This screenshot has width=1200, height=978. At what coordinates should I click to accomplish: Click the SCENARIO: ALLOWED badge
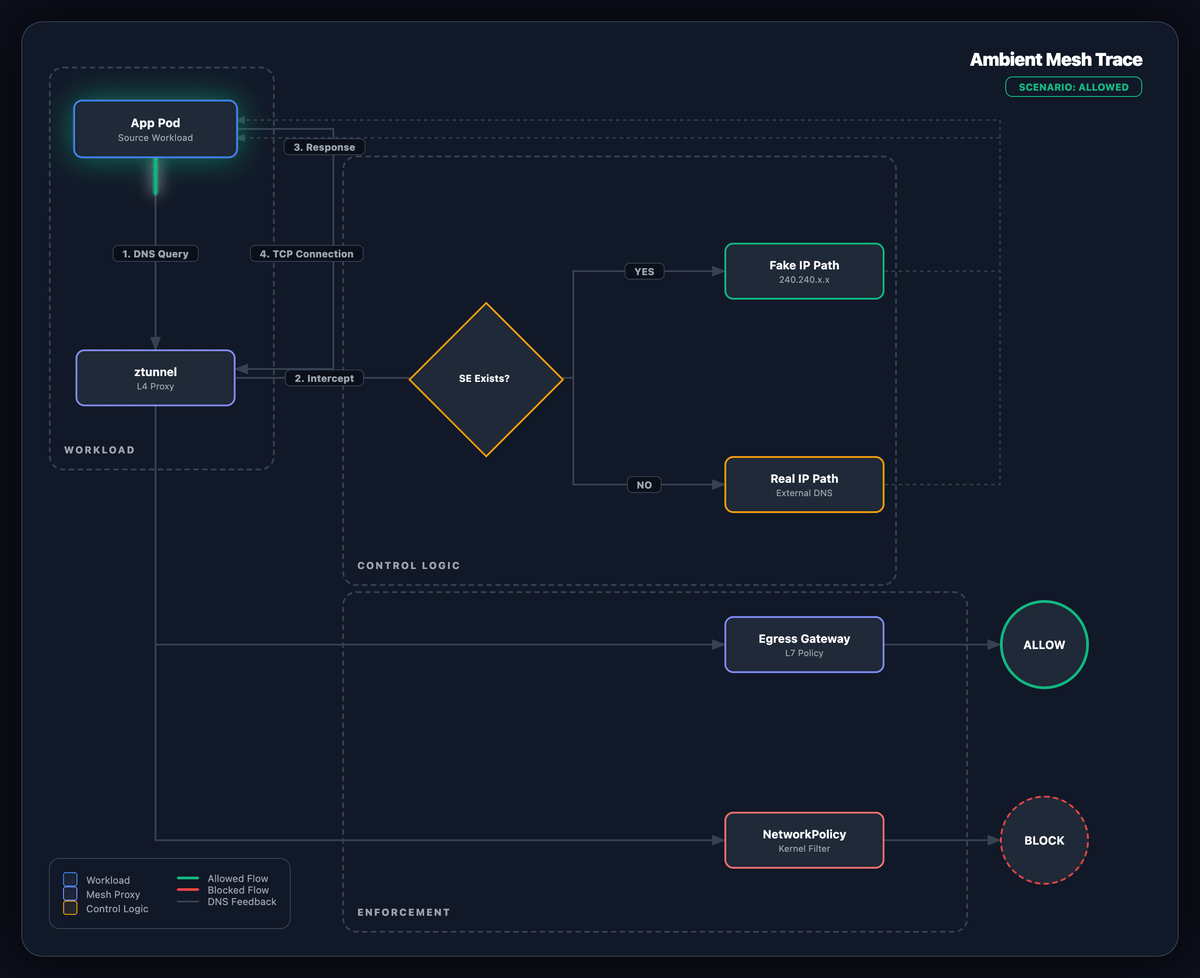(1073, 87)
